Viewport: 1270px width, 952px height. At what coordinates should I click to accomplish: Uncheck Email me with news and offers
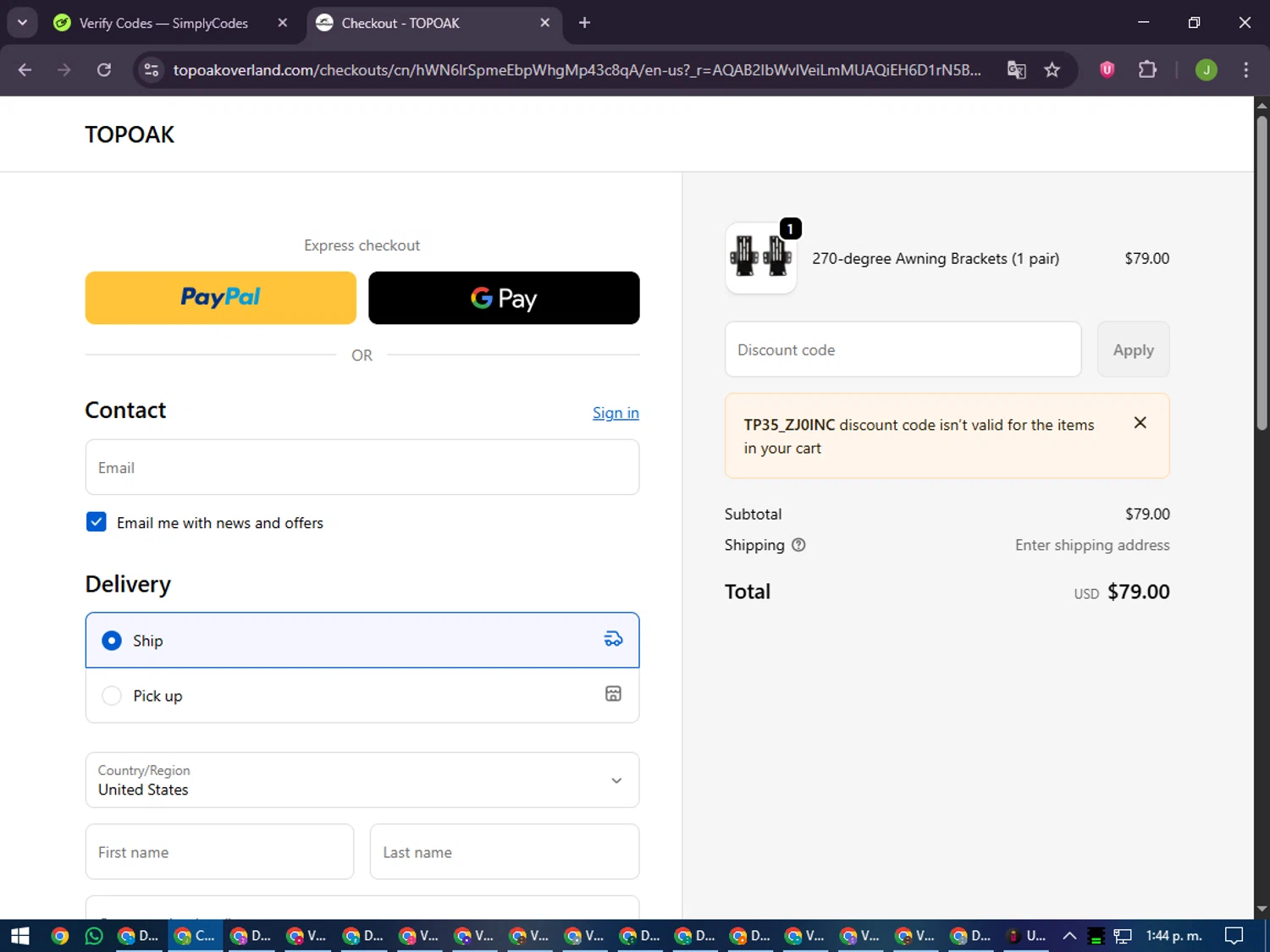point(97,522)
